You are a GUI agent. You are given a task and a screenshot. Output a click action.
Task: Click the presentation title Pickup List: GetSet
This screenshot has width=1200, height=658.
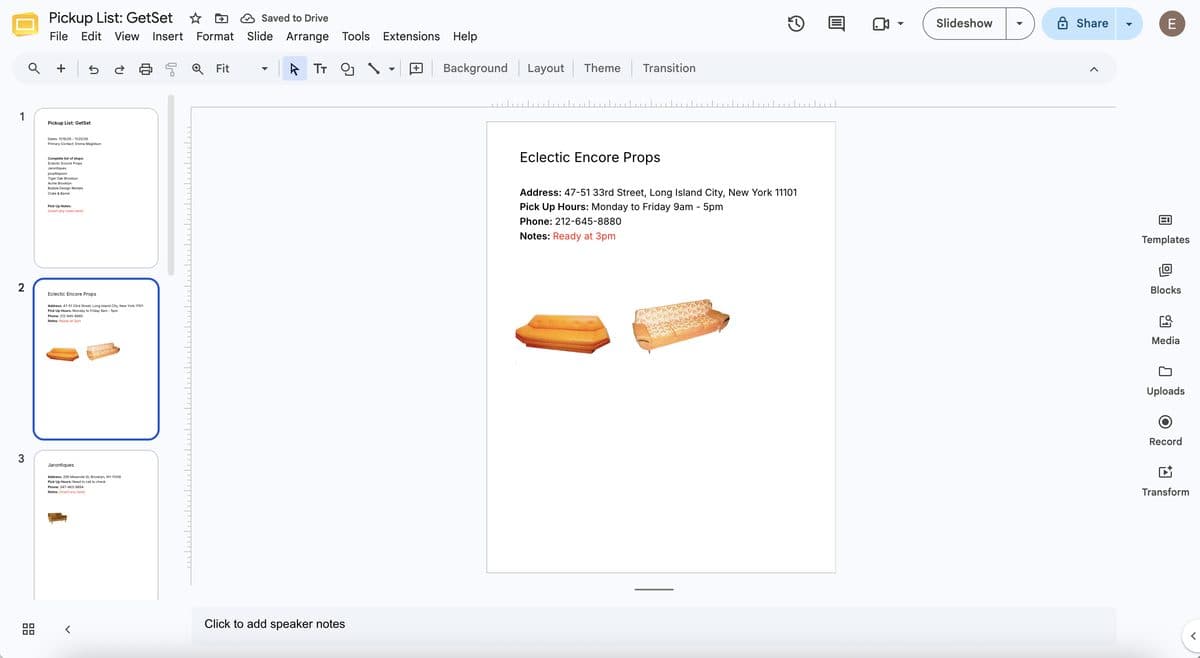click(x=111, y=17)
